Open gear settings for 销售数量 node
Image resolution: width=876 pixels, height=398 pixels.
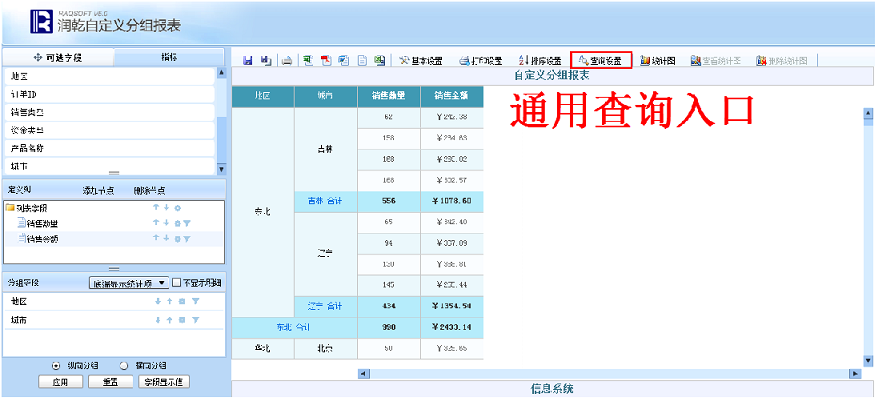[x=177, y=224]
